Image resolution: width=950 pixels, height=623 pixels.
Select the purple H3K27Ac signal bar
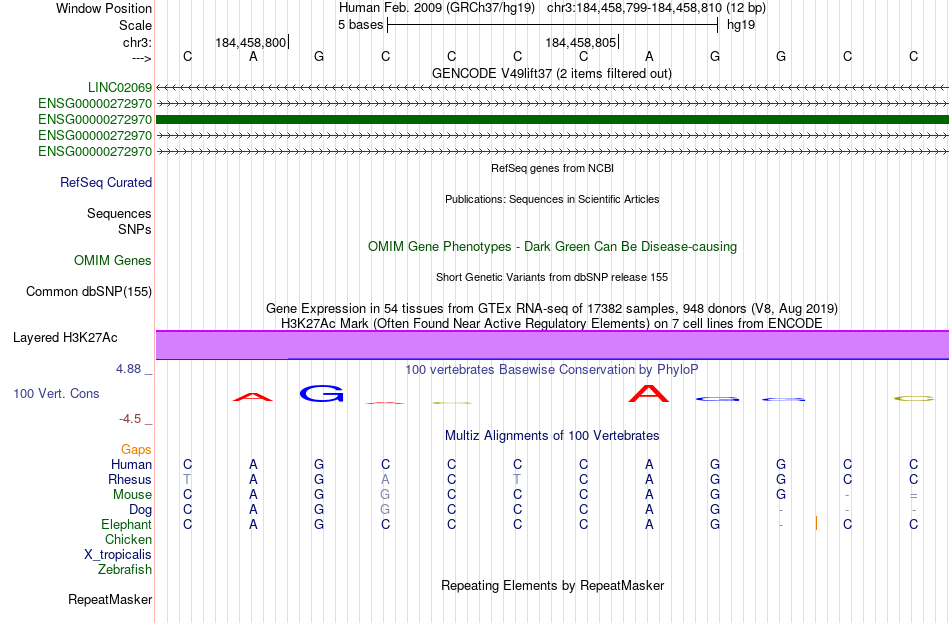(x=552, y=345)
